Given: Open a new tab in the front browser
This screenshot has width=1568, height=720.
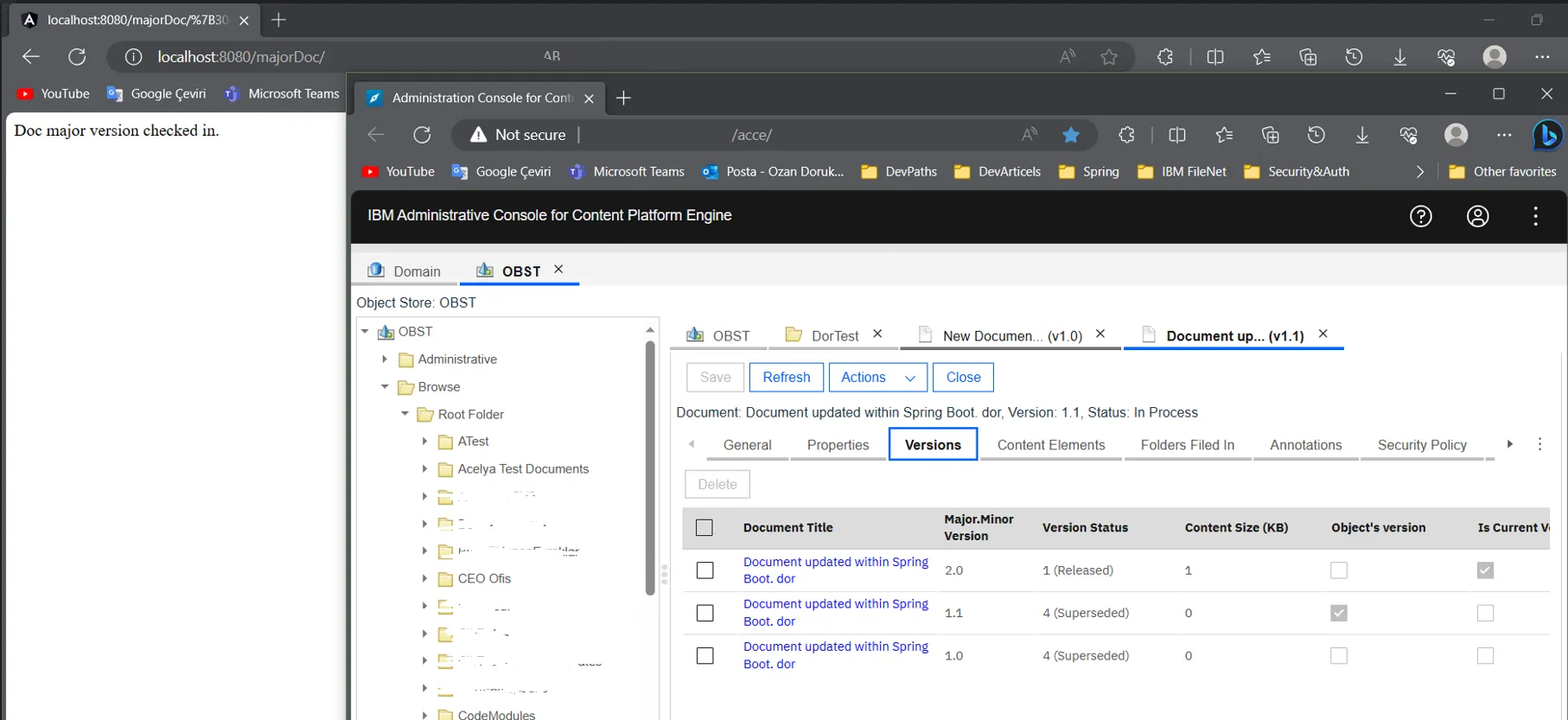Looking at the screenshot, I should [623, 99].
